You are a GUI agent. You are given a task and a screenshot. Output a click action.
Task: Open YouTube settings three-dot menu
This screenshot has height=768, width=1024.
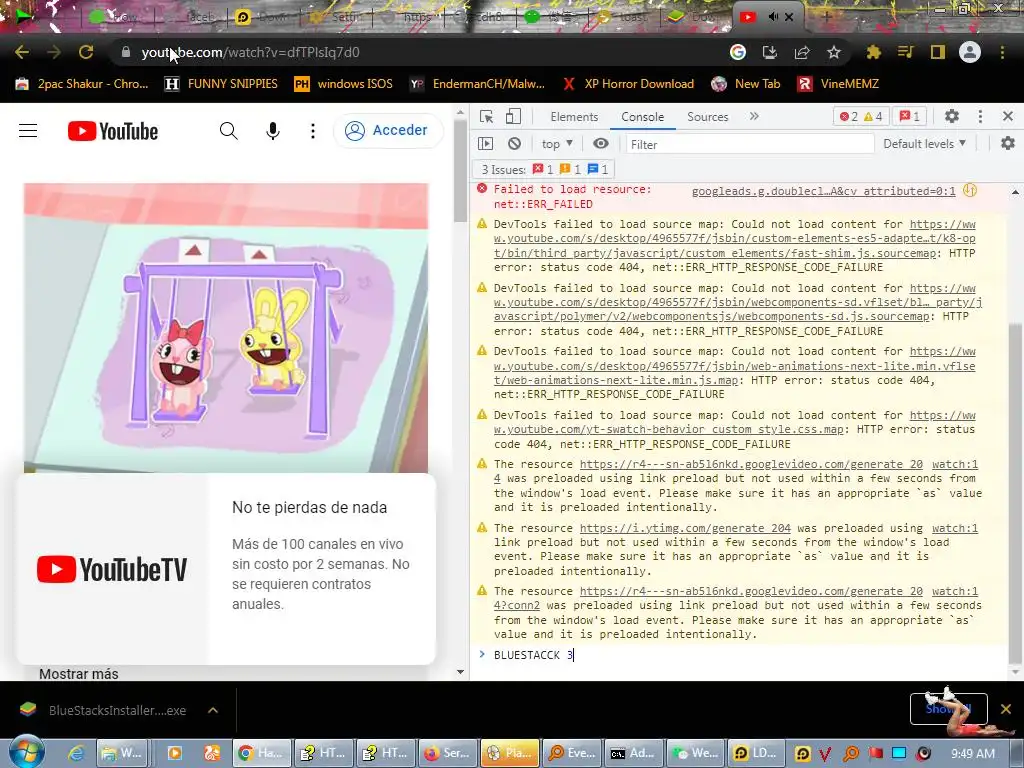point(313,131)
